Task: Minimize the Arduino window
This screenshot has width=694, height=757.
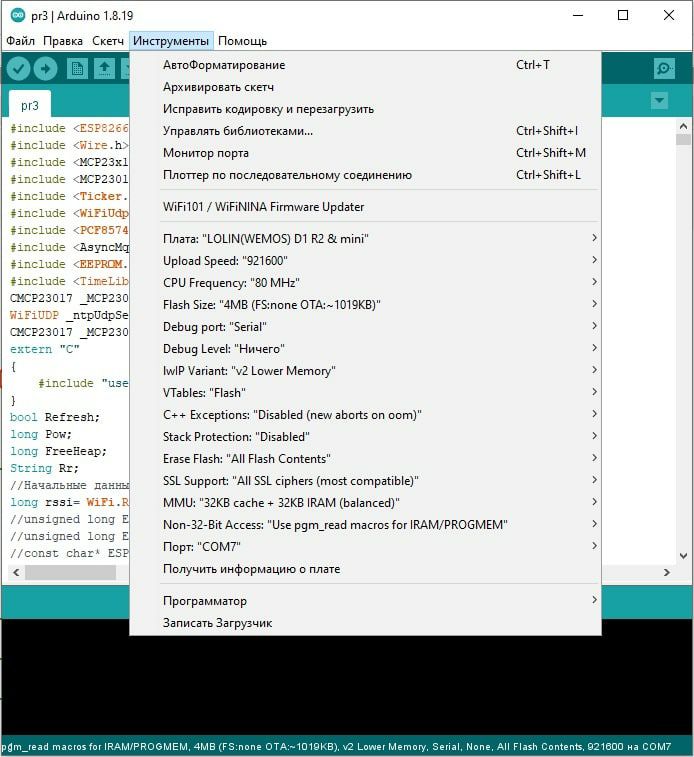Action: [578, 15]
